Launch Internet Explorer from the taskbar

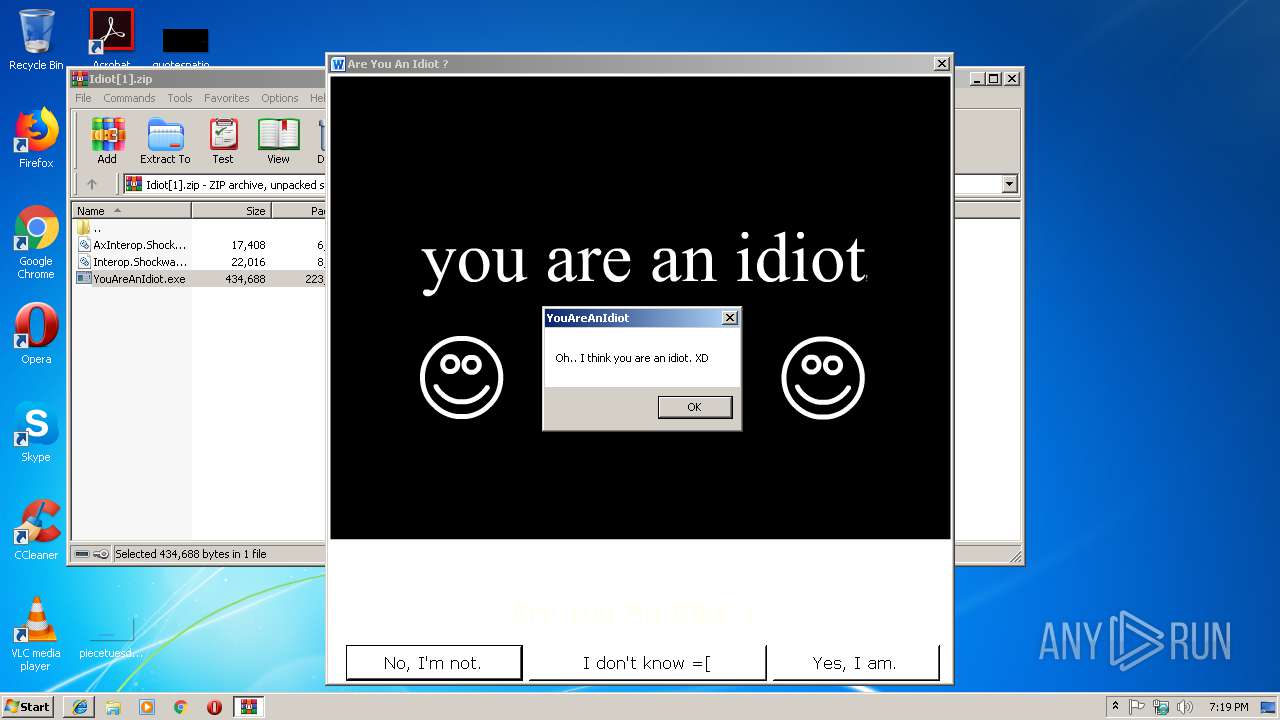tap(80, 707)
